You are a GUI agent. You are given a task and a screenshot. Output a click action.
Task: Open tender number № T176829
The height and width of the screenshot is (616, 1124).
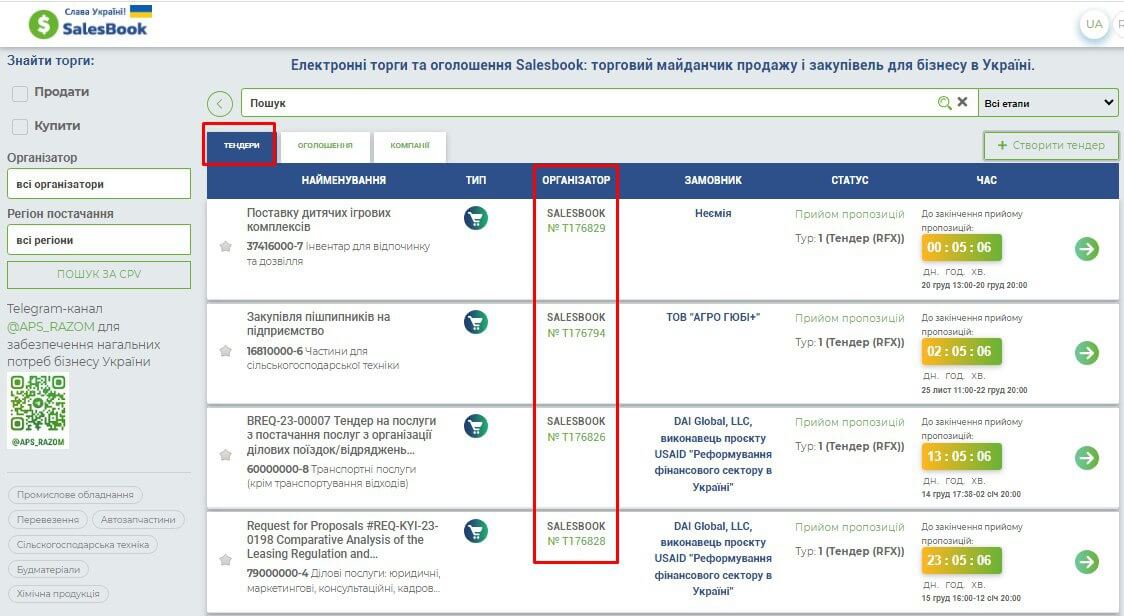576,229
